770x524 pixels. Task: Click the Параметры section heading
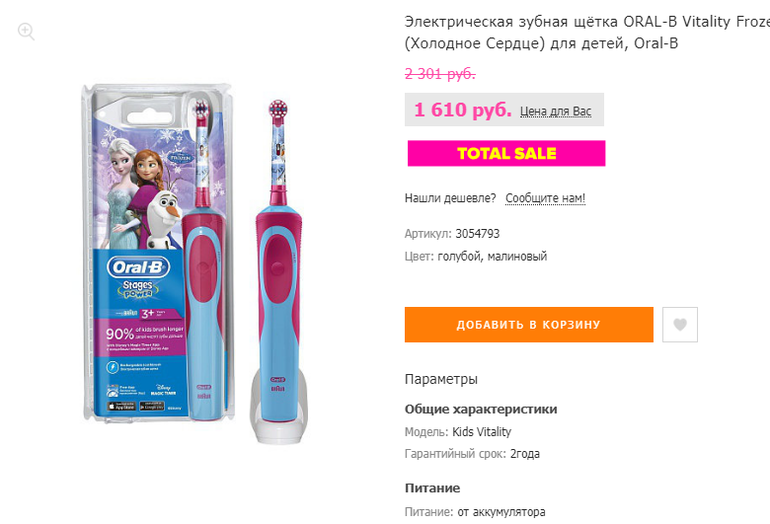coord(441,379)
